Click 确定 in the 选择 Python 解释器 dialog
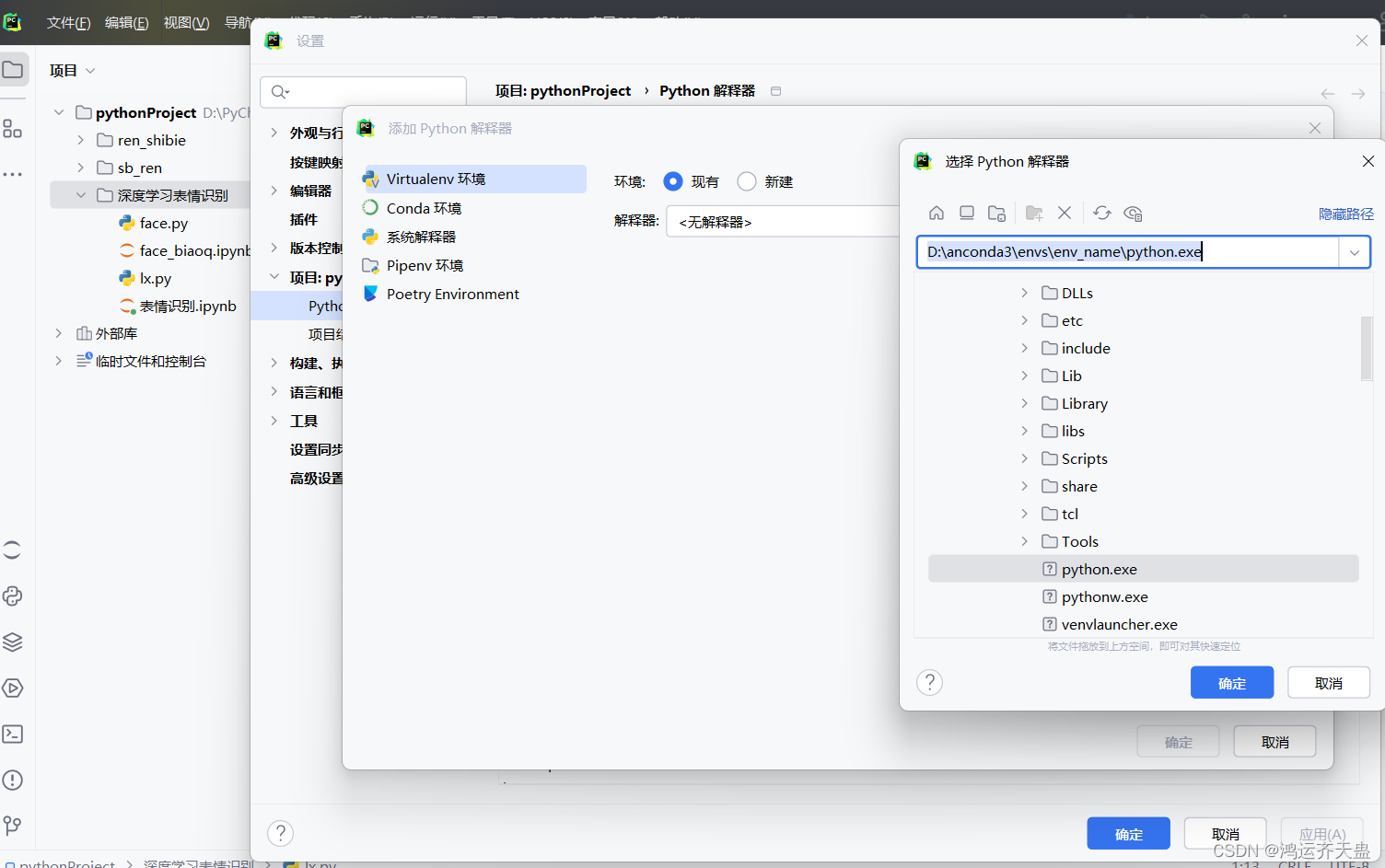1385x868 pixels. pos(1232,683)
